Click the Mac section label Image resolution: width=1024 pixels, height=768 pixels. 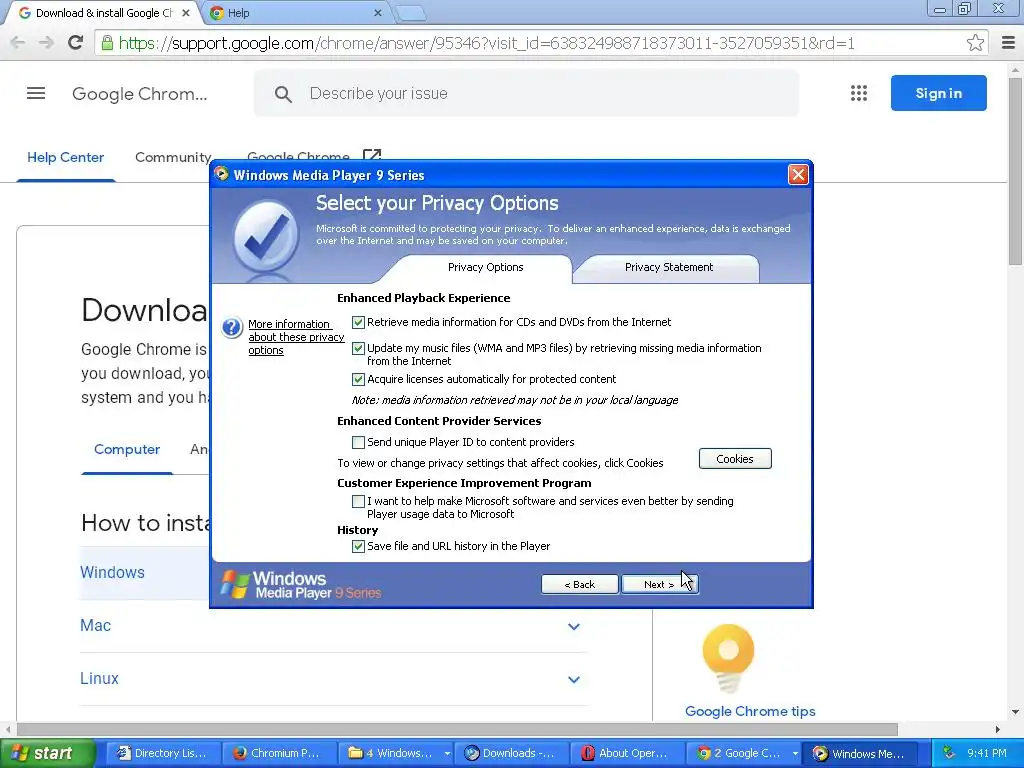pos(95,626)
